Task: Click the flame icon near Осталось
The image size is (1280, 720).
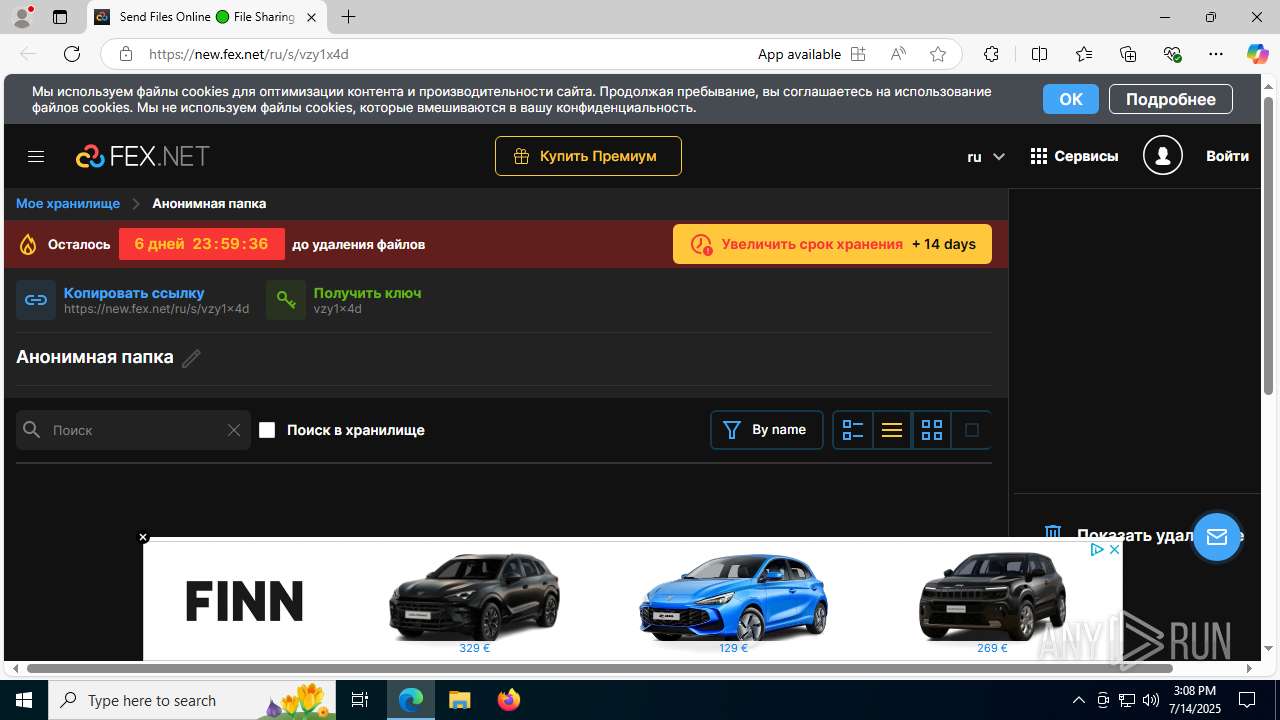Action: coord(28,244)
